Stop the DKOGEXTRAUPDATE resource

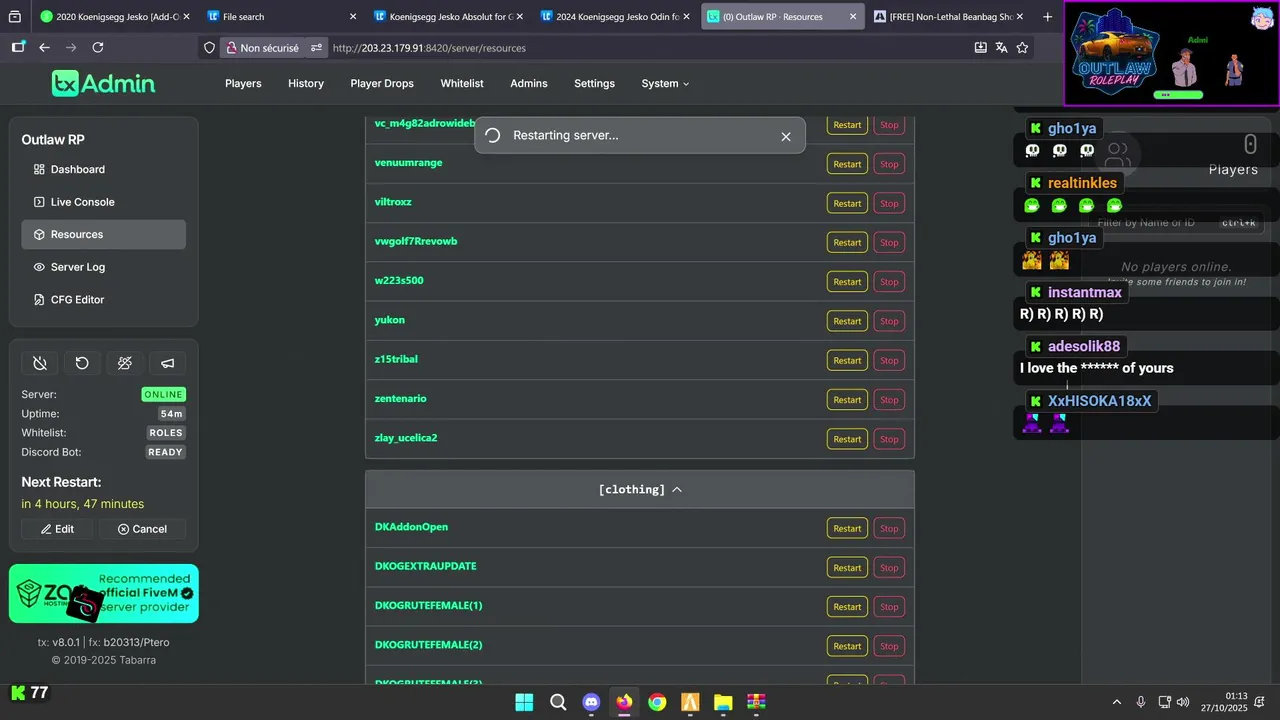coord(889,567)
